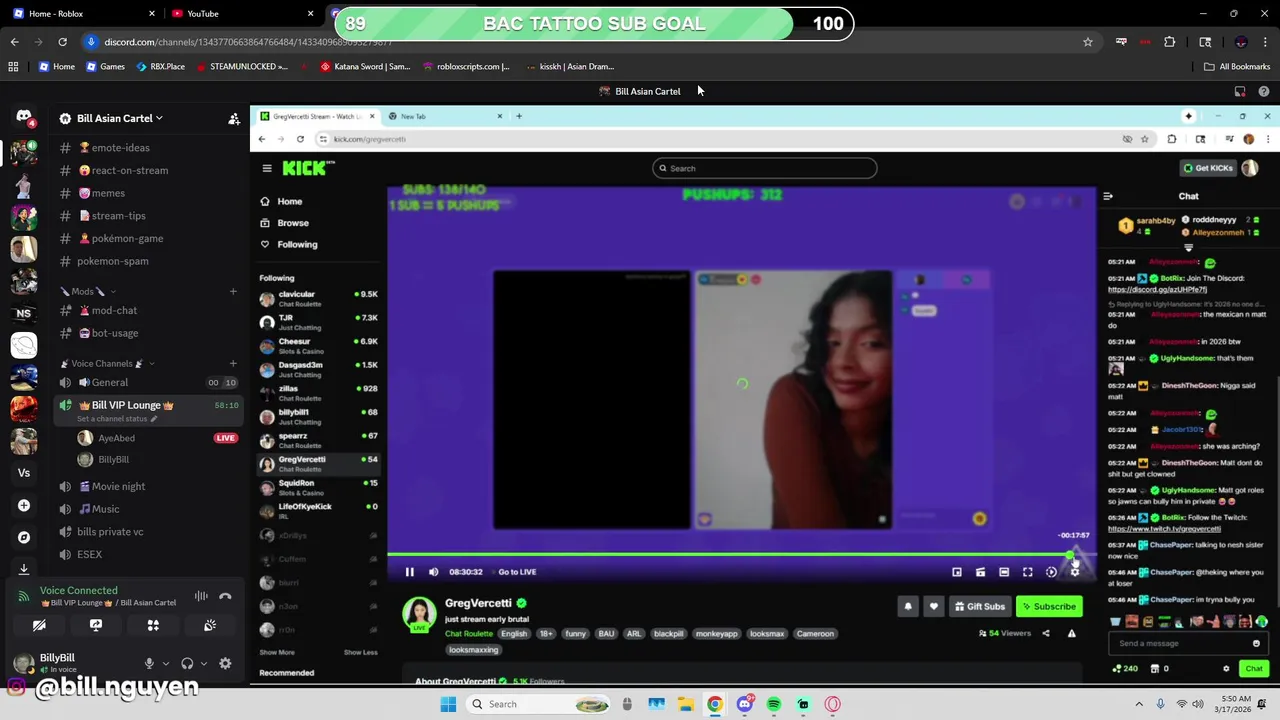Viewport: 1280px width, 720px height.
Task: Mute the Discord microphone
Action: (x=149, y=663)
